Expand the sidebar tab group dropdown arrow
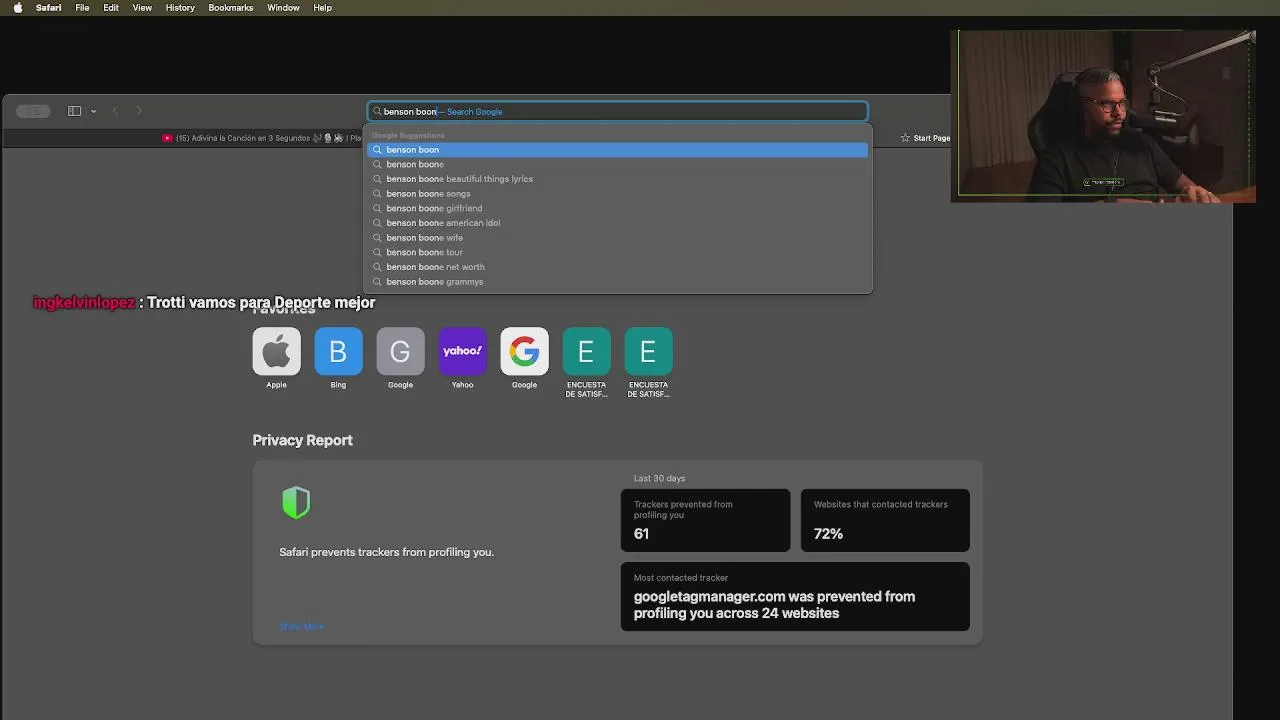Image resolution: width=1280 pixels, height=720 pixels. point(93,111)
